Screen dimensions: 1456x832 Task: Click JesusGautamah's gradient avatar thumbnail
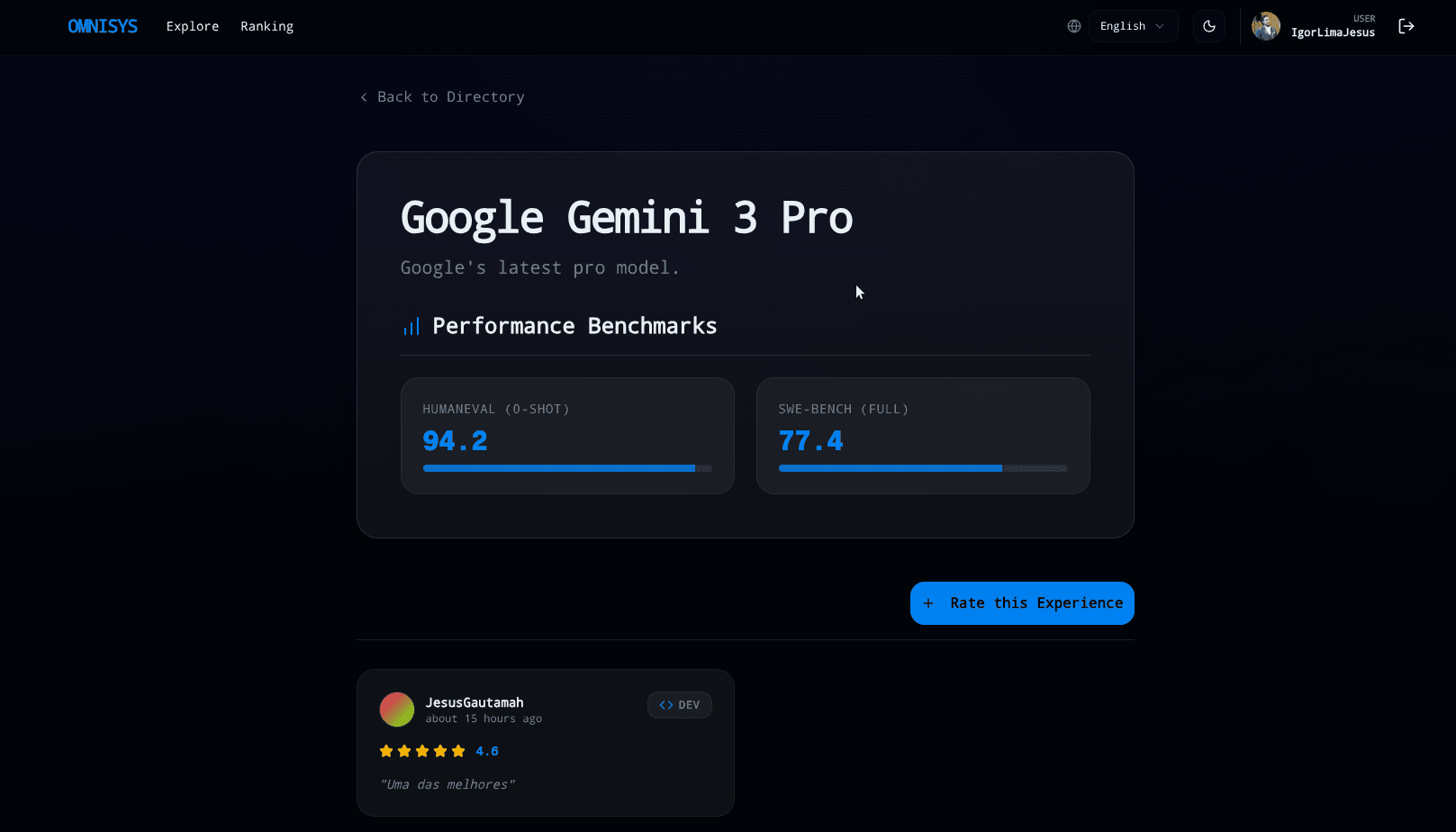point(397,709)
